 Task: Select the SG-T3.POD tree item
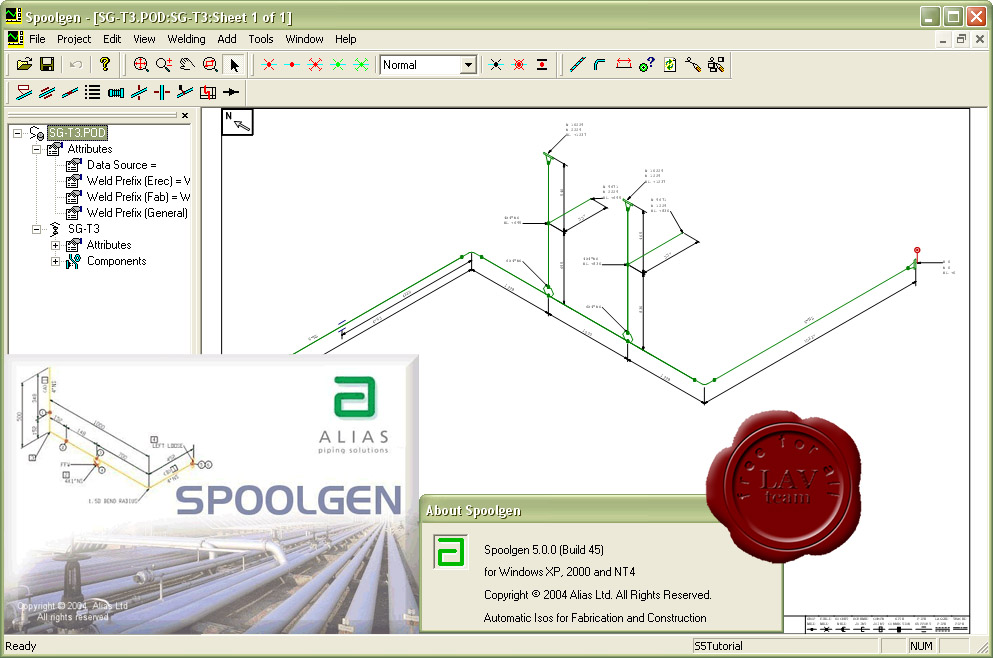pyautogui.click(x=77, y=133)
